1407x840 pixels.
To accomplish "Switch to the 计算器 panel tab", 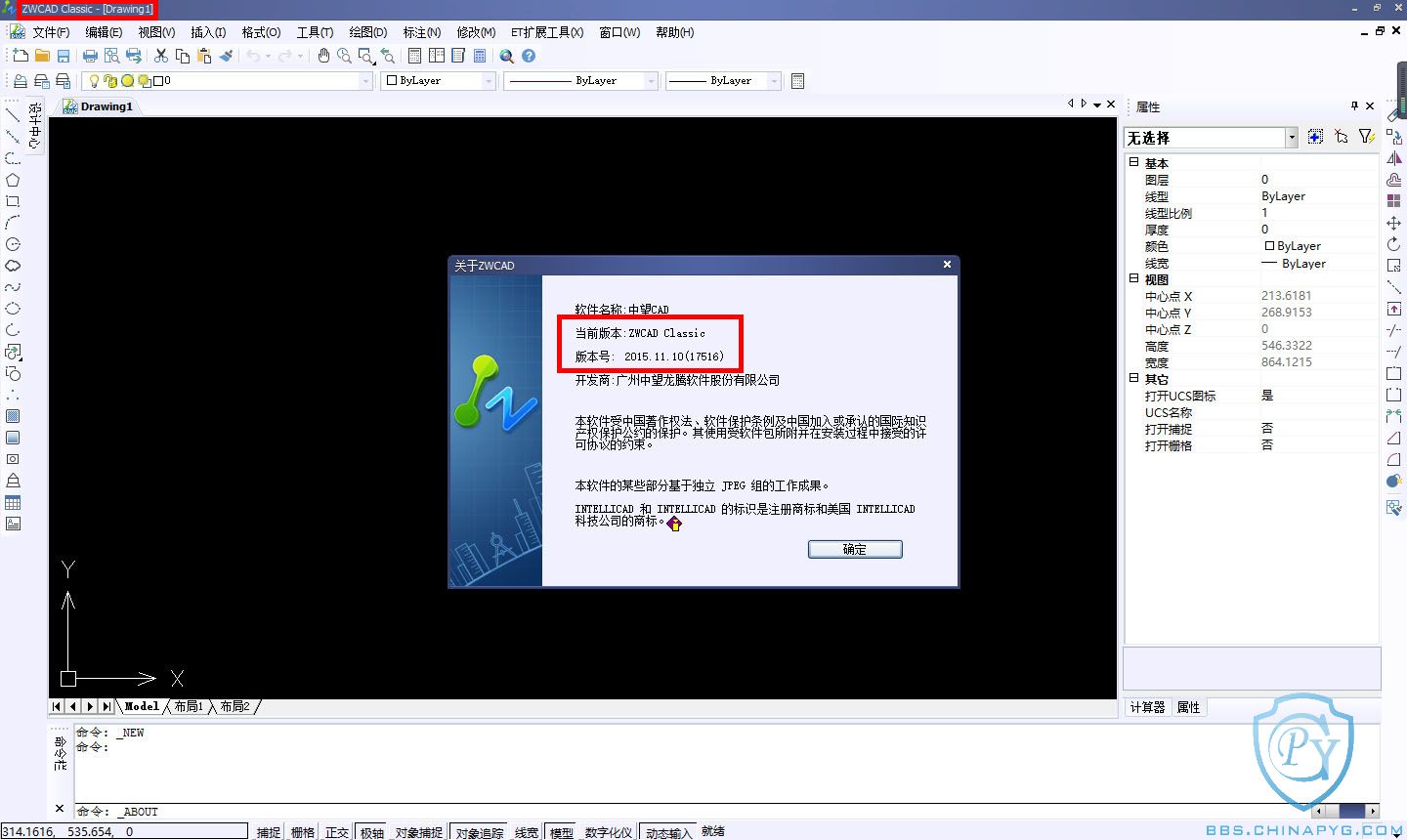I will [x=1147, y=707].
